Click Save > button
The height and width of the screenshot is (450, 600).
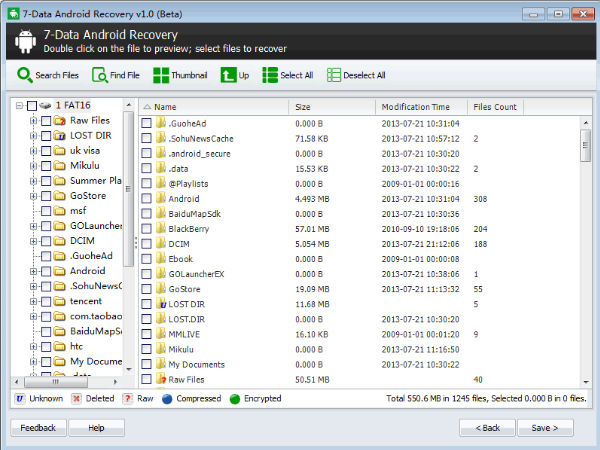(x=545, y=428)
